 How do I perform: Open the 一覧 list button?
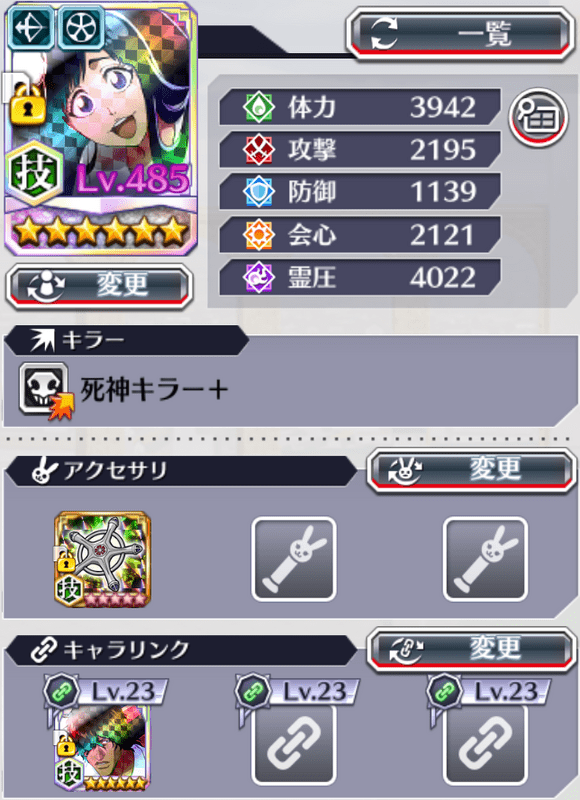(460, 34)
